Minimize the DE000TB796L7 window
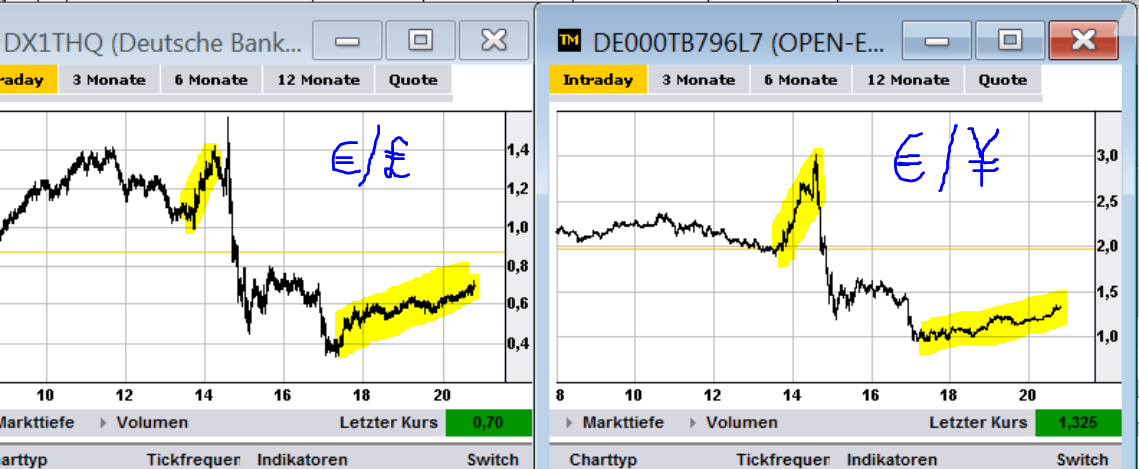1139x469 pixels. (936, 40)
